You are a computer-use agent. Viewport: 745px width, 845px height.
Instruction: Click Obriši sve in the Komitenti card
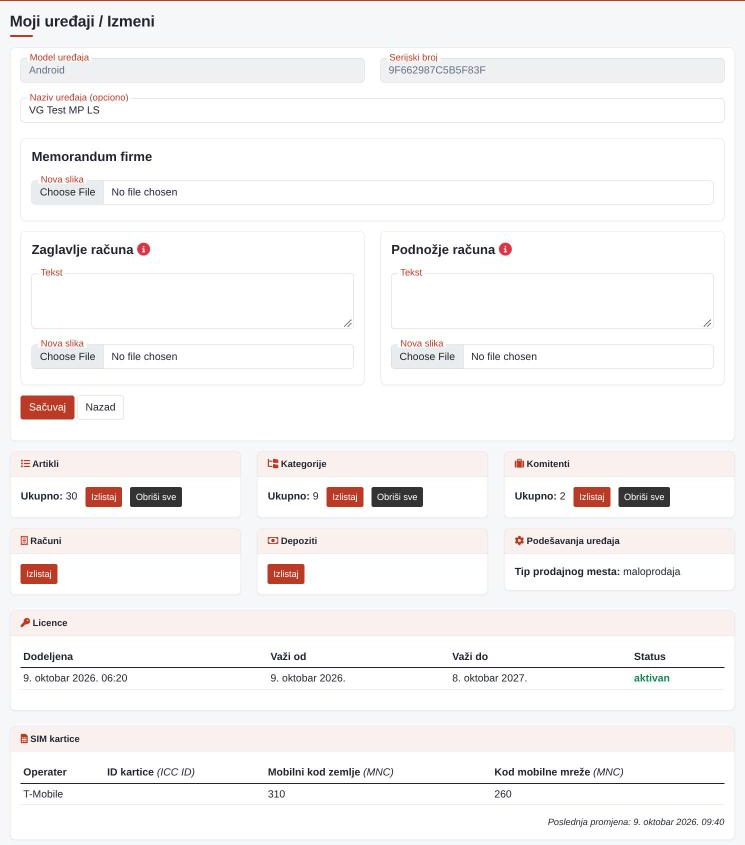click(x=644, y=497)
